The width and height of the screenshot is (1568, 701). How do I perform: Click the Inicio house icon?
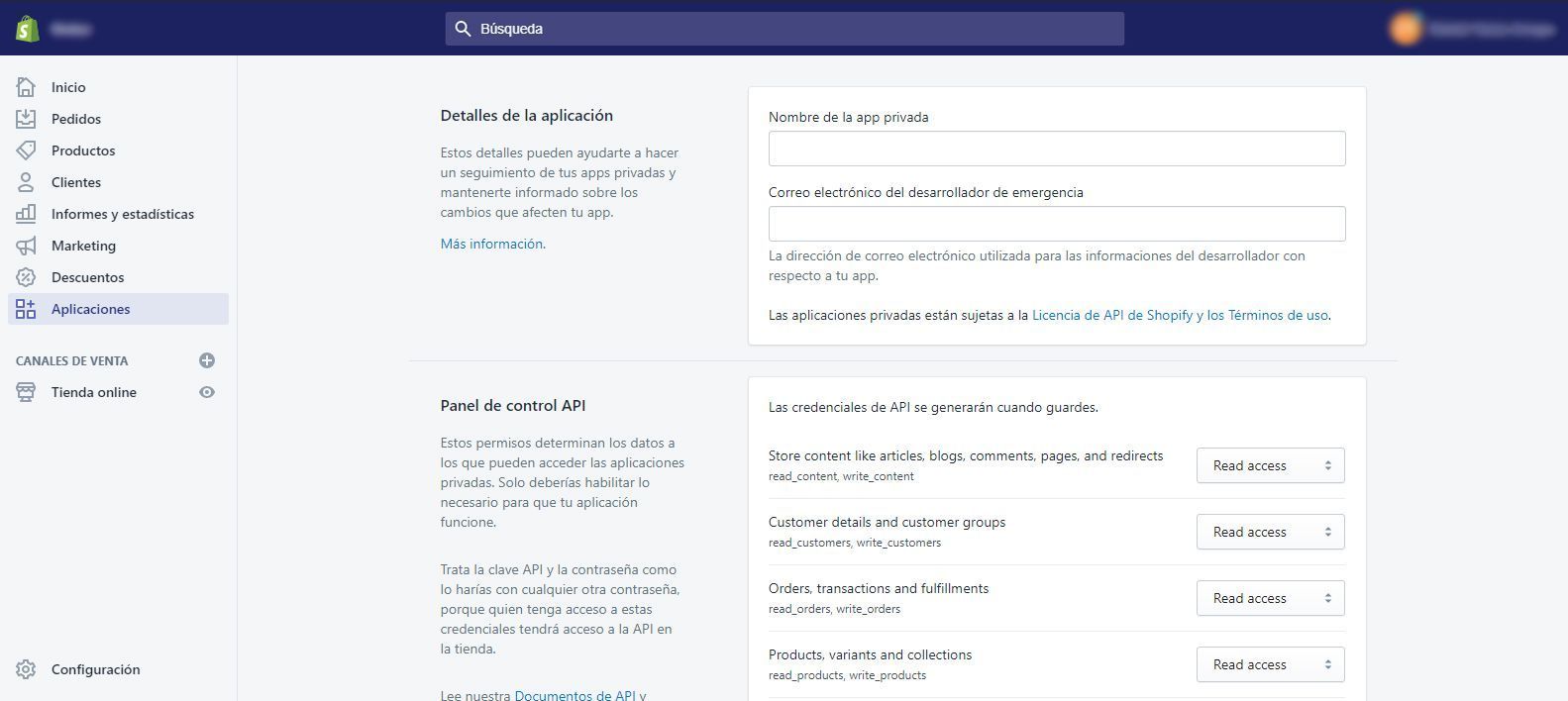[26, 87]
